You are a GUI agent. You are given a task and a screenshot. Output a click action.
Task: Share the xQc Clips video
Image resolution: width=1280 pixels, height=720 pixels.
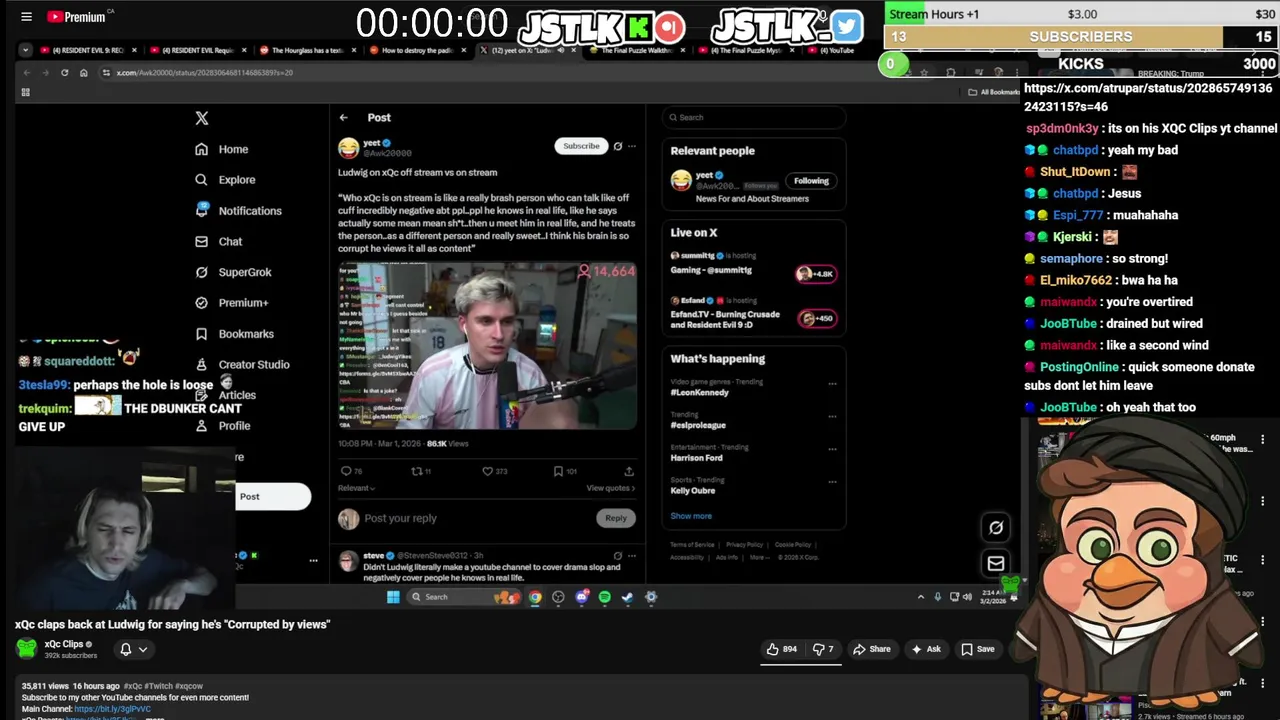(871, 649)
